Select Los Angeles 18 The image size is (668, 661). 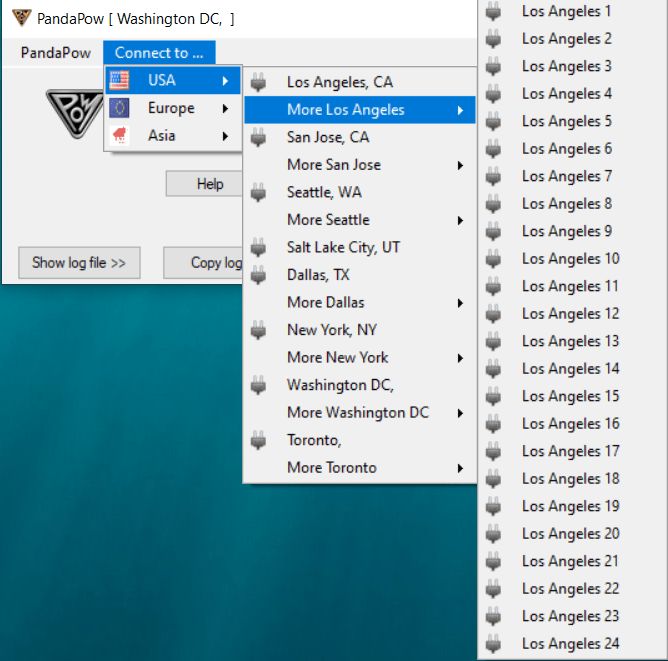coord(572,478)
